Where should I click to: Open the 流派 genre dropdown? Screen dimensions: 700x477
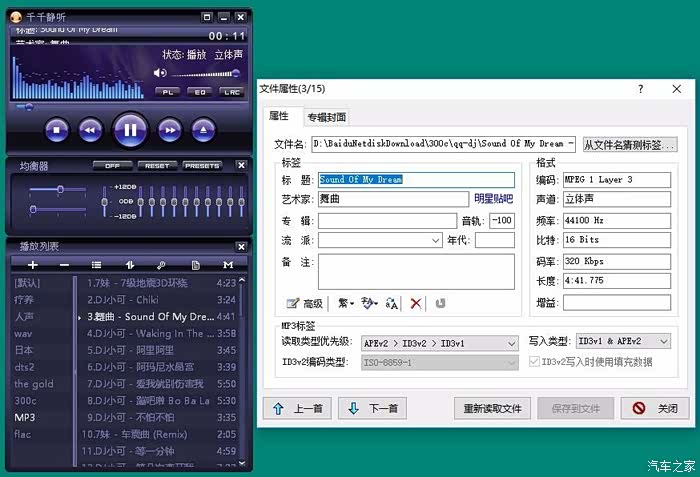(x=435, y=240)
